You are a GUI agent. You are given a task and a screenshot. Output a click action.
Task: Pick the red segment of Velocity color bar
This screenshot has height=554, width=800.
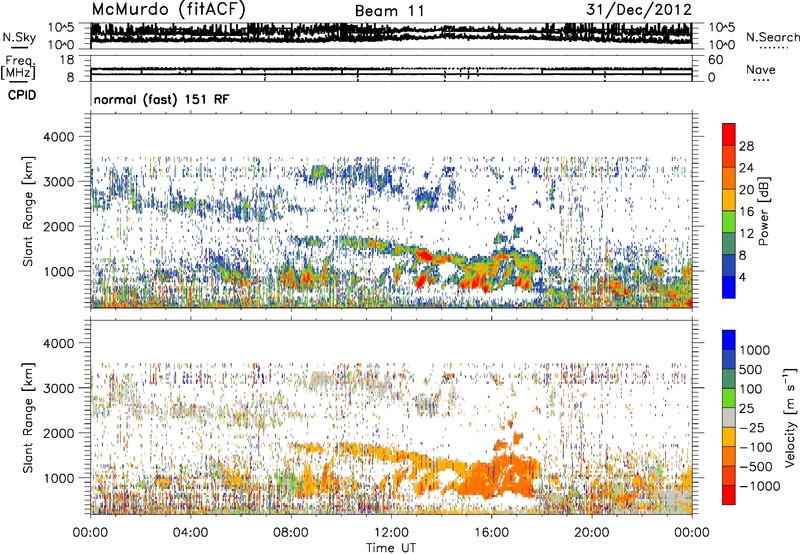coord(729,495)
